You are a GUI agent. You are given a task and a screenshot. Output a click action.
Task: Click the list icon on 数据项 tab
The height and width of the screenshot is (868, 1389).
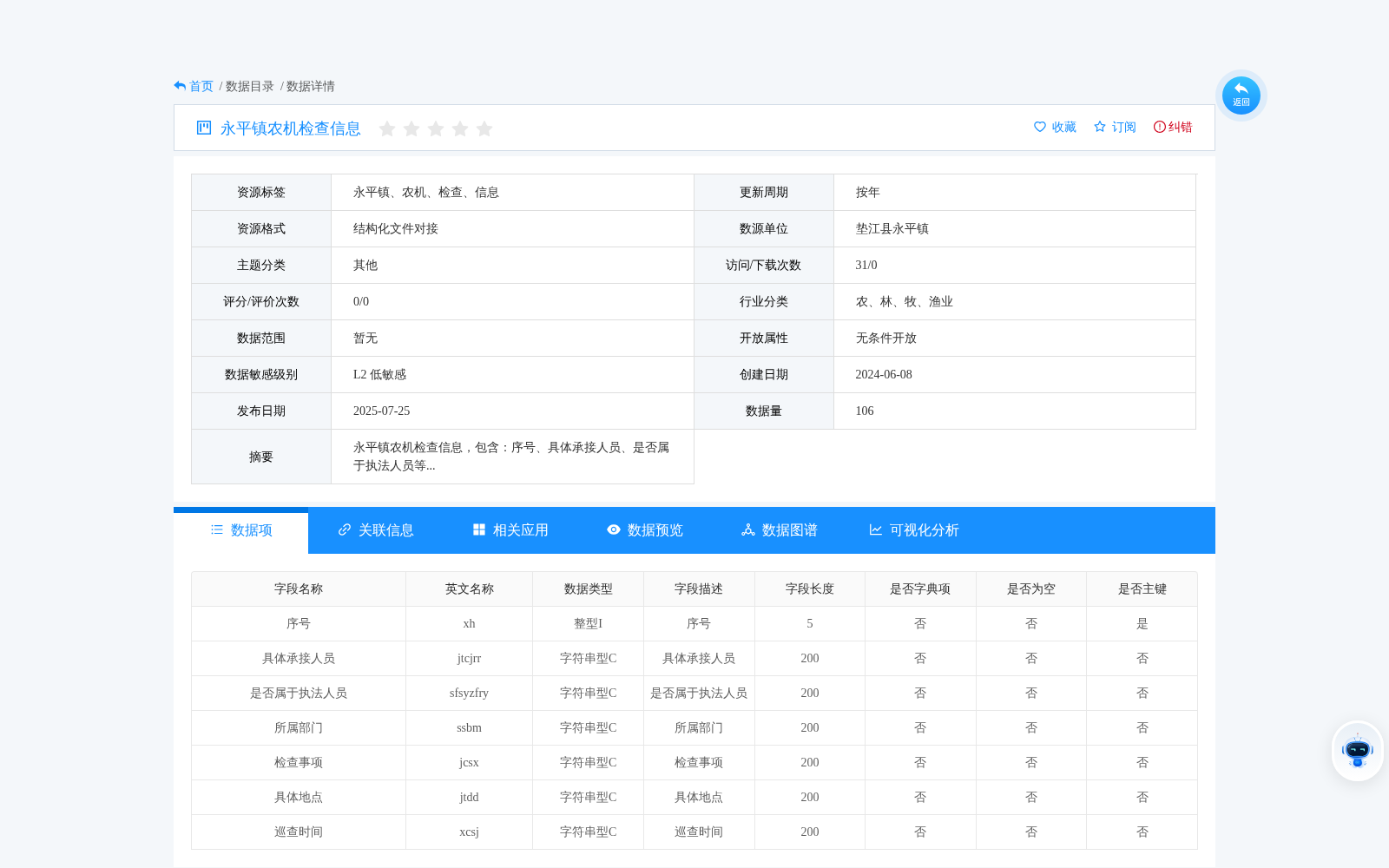click(217, 529)
